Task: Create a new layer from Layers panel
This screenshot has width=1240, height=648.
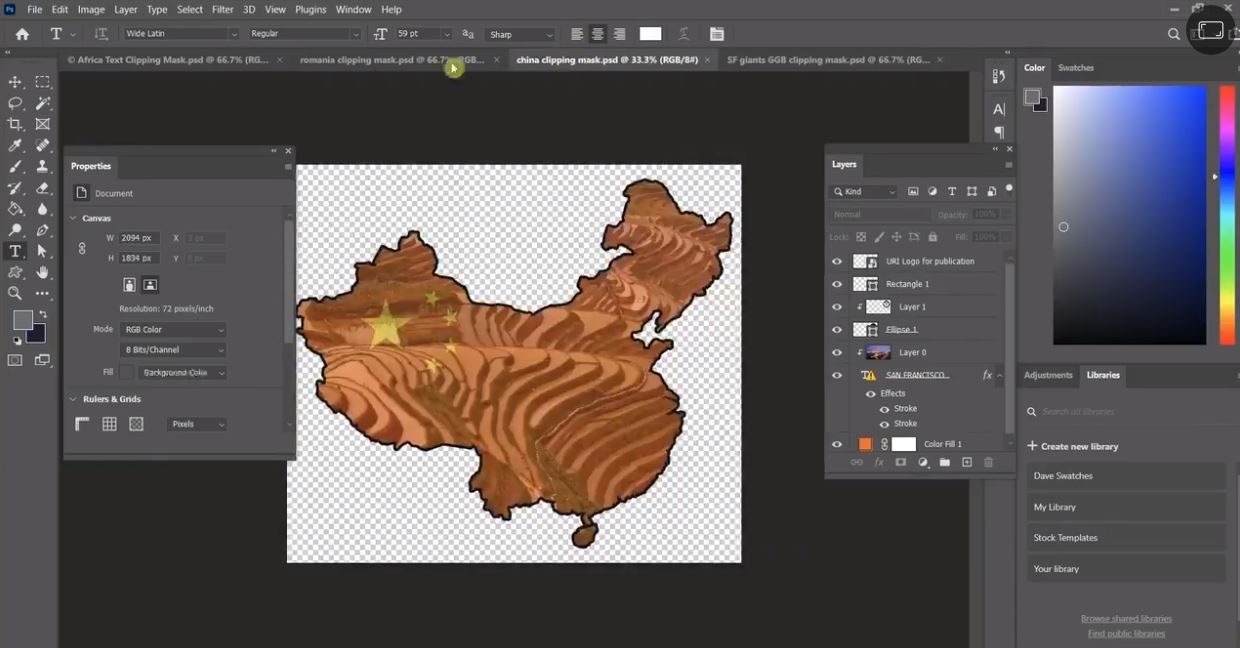Action: (967, 463)
